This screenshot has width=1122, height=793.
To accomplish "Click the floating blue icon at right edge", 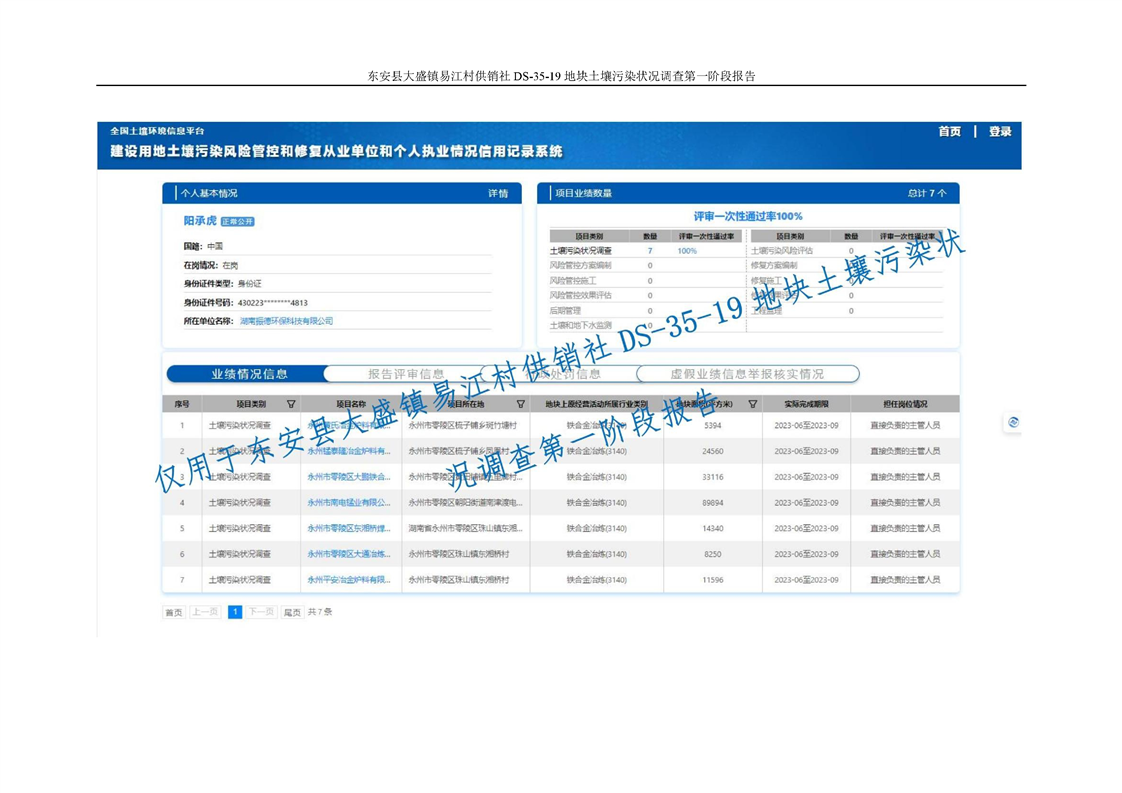I will [x=1013, y=423].
